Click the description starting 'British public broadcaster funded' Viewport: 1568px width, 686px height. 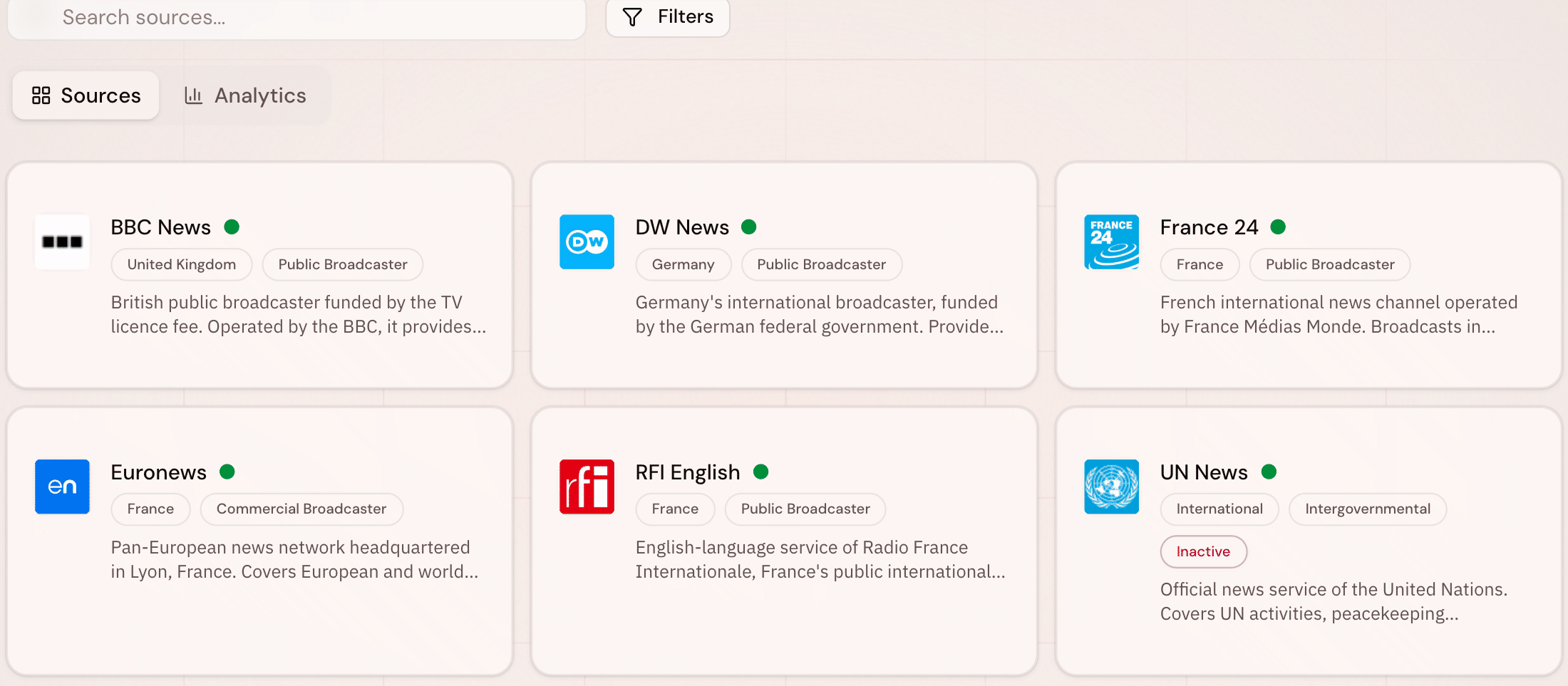click(299, 314)
